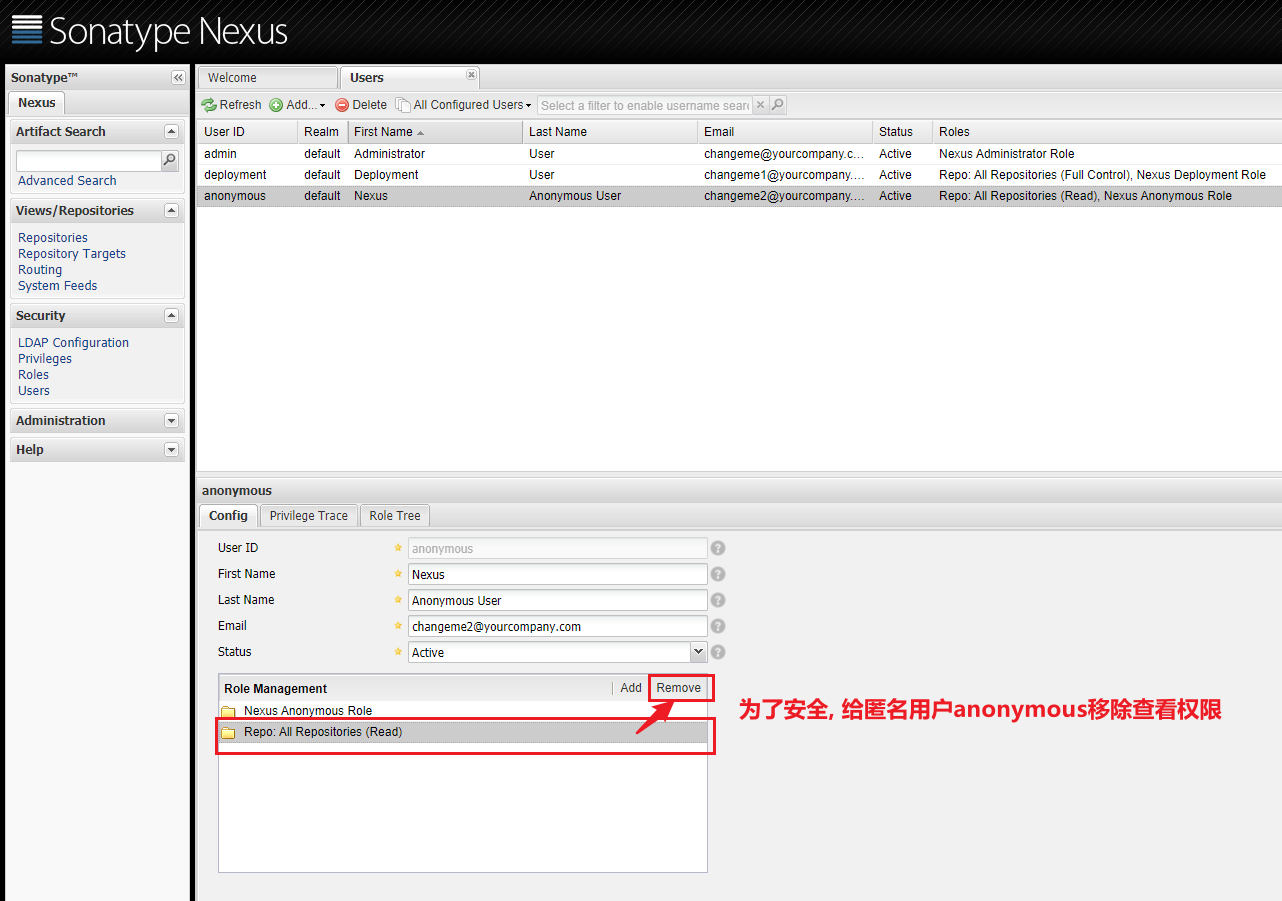Switch to the Role Tree tab
The height and width of the screenshot is (901, 1282).
pyautogui.click(x=394, y=516)
